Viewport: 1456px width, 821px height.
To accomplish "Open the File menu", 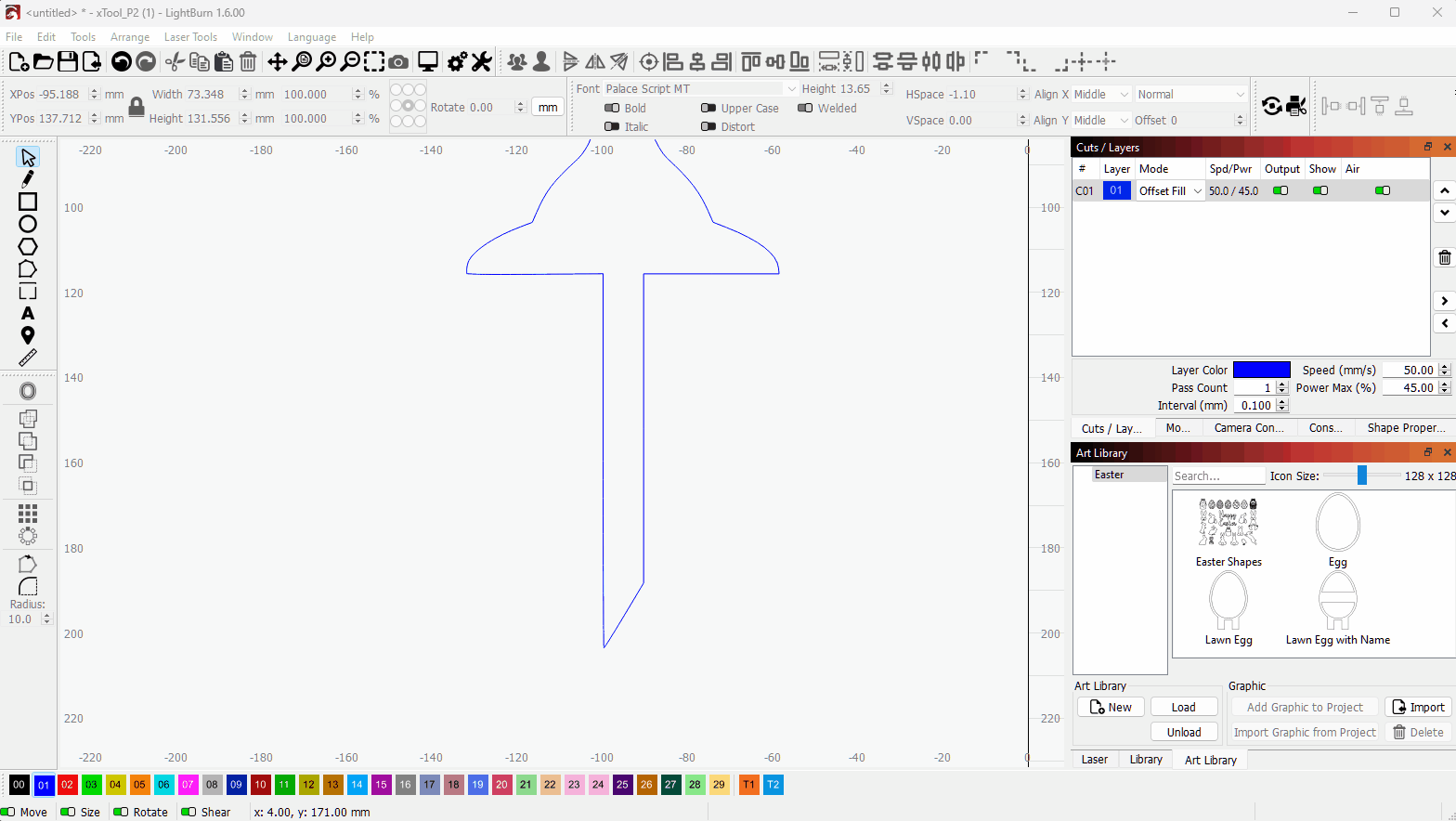I will click(14, 37).
